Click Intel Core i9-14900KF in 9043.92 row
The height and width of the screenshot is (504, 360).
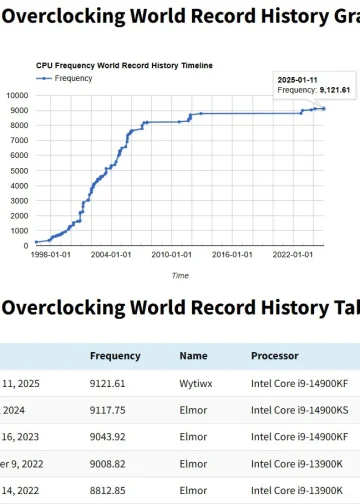tap(300, 437)
